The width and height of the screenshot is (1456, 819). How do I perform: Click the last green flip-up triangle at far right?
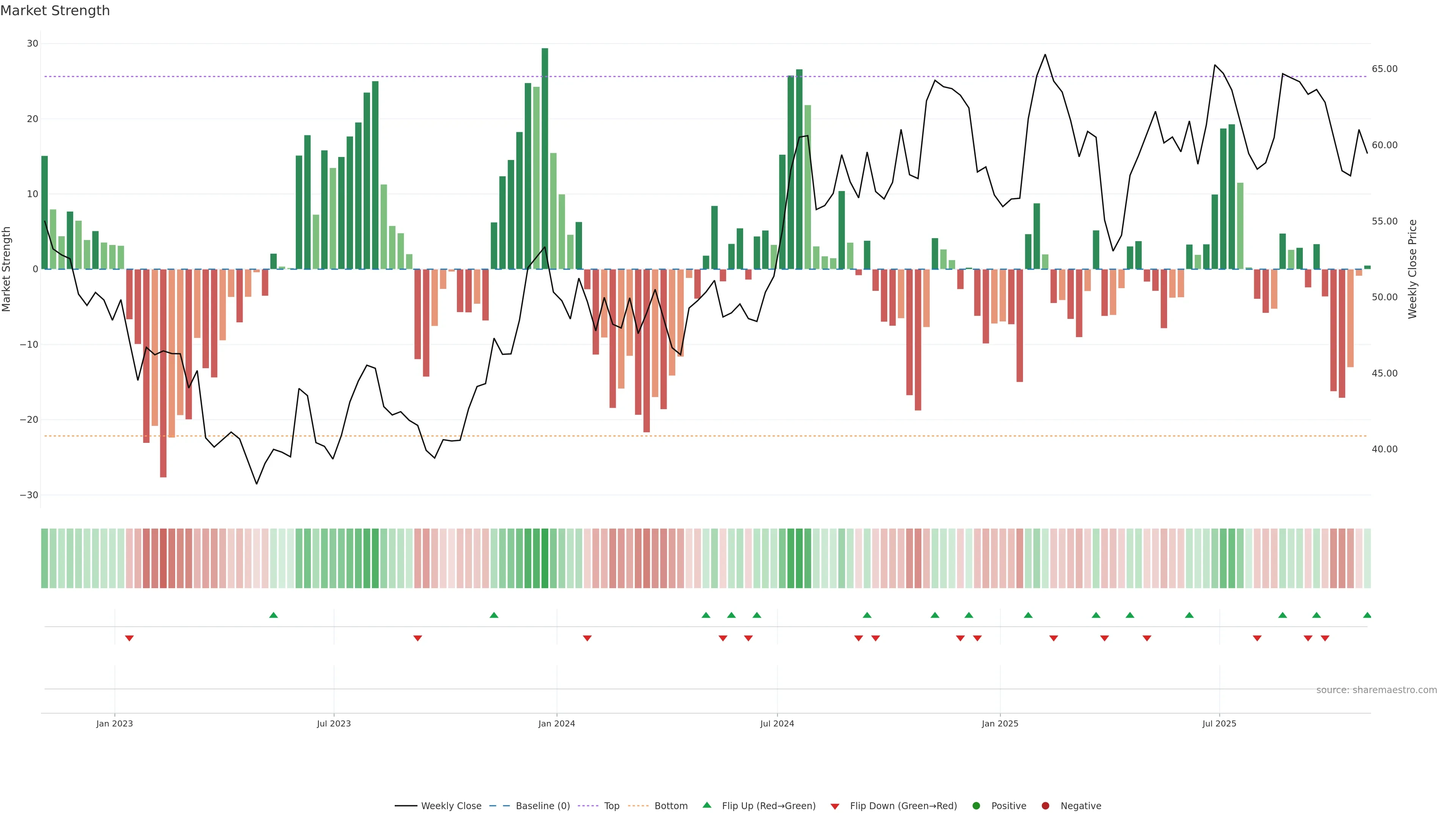click(1367, 615)
